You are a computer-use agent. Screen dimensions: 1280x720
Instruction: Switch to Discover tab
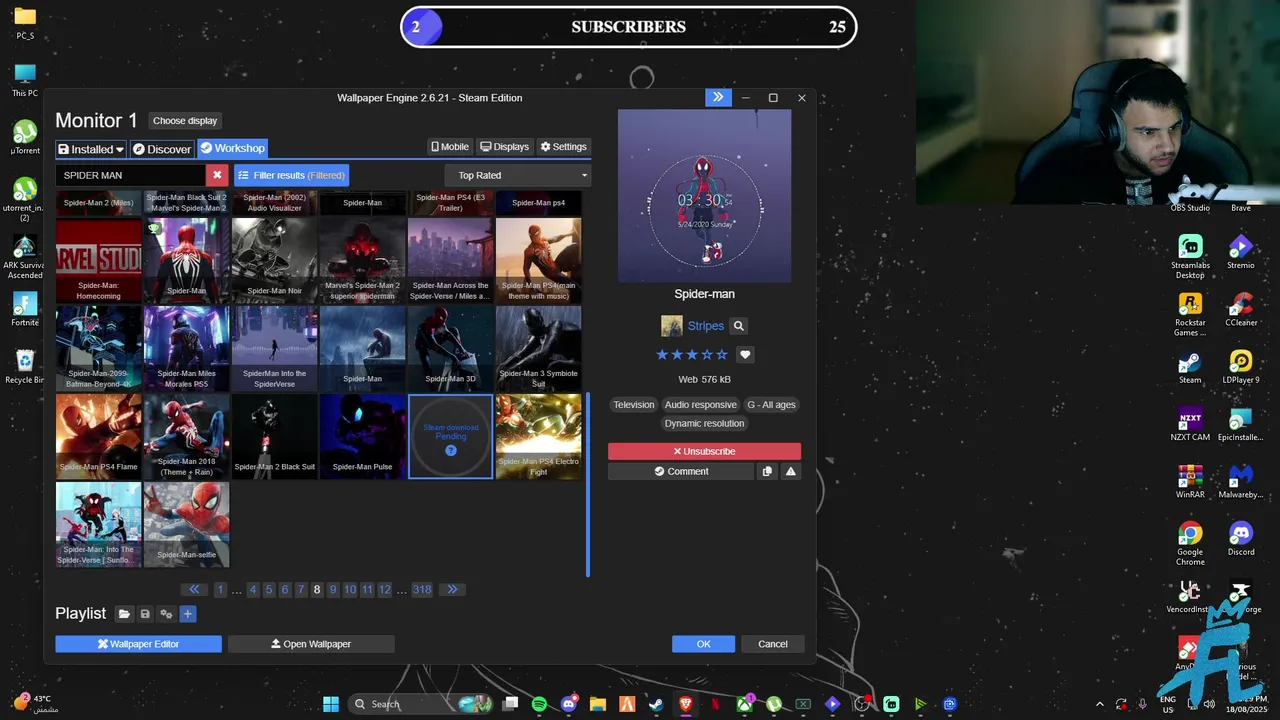(x=162, y=149)
